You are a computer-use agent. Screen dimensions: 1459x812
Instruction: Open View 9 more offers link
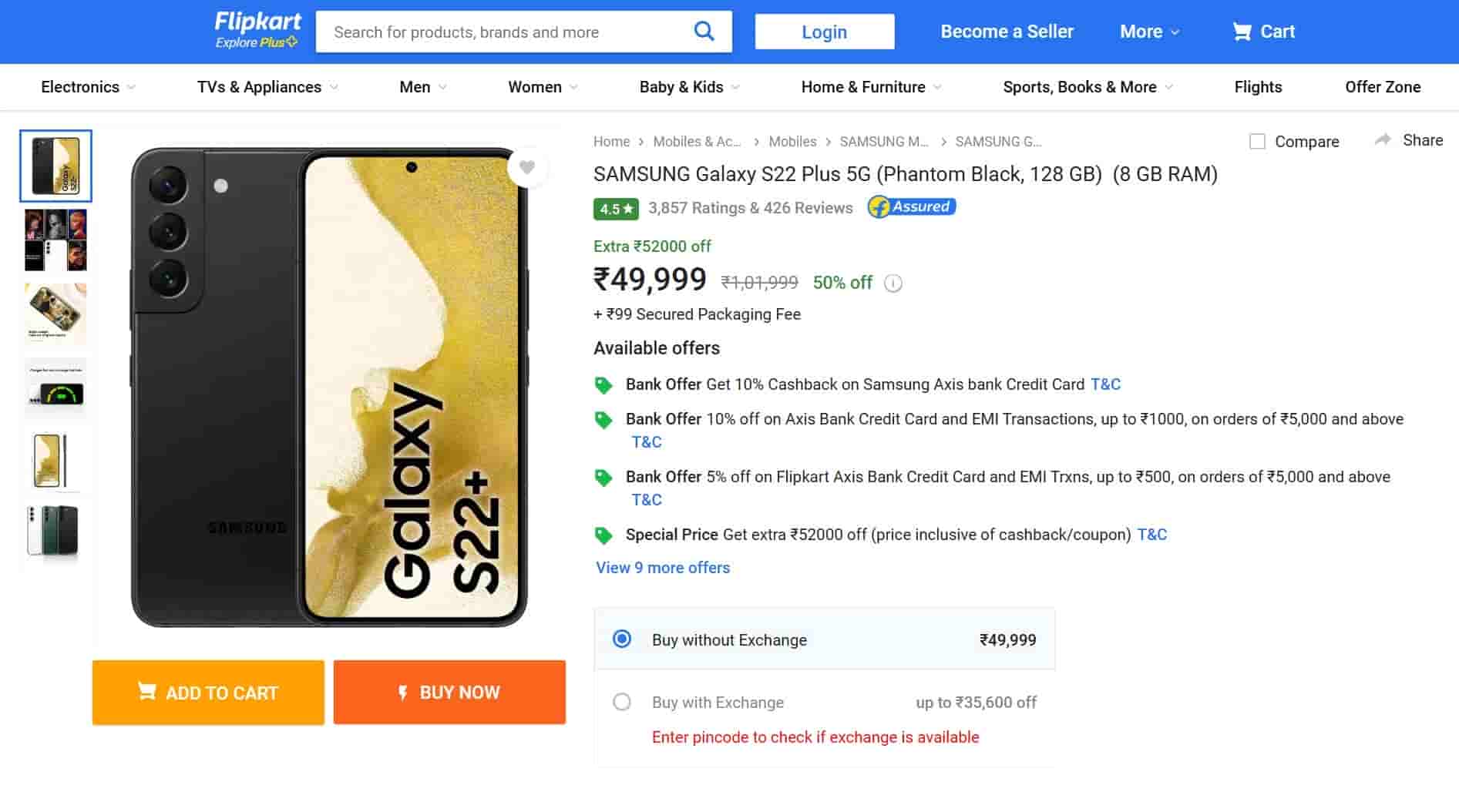(663, 568)
